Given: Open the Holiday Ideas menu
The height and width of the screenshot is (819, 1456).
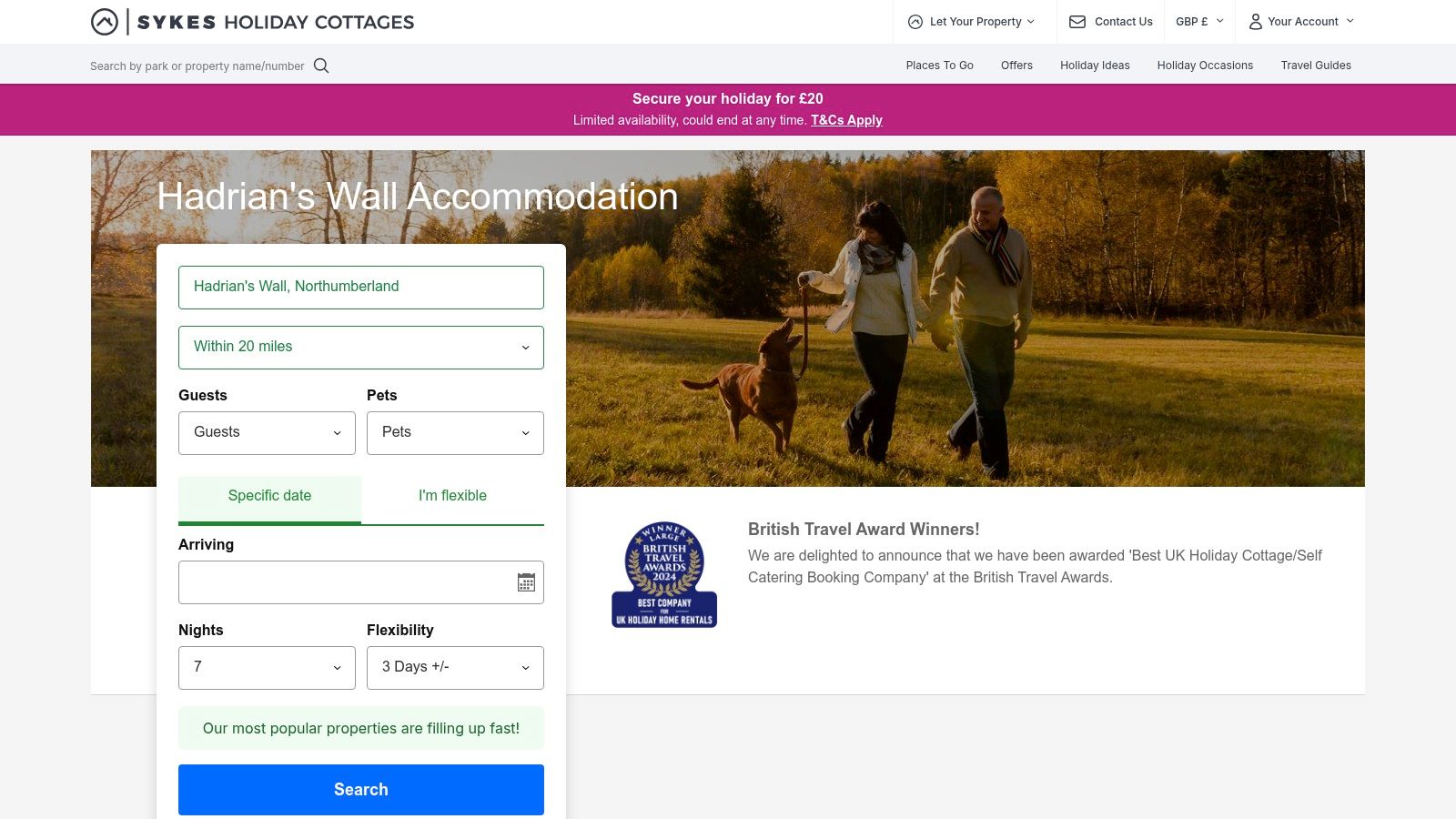Looking at the screenshot, I should pyautogui.click(x=1095, y=66).
